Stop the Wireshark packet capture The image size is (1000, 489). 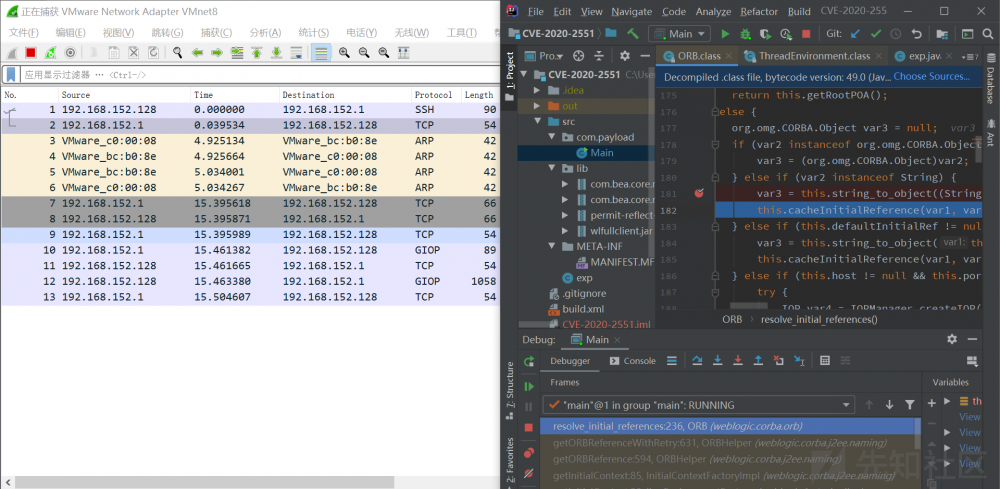pyautogui.click(x=31, y=53)
